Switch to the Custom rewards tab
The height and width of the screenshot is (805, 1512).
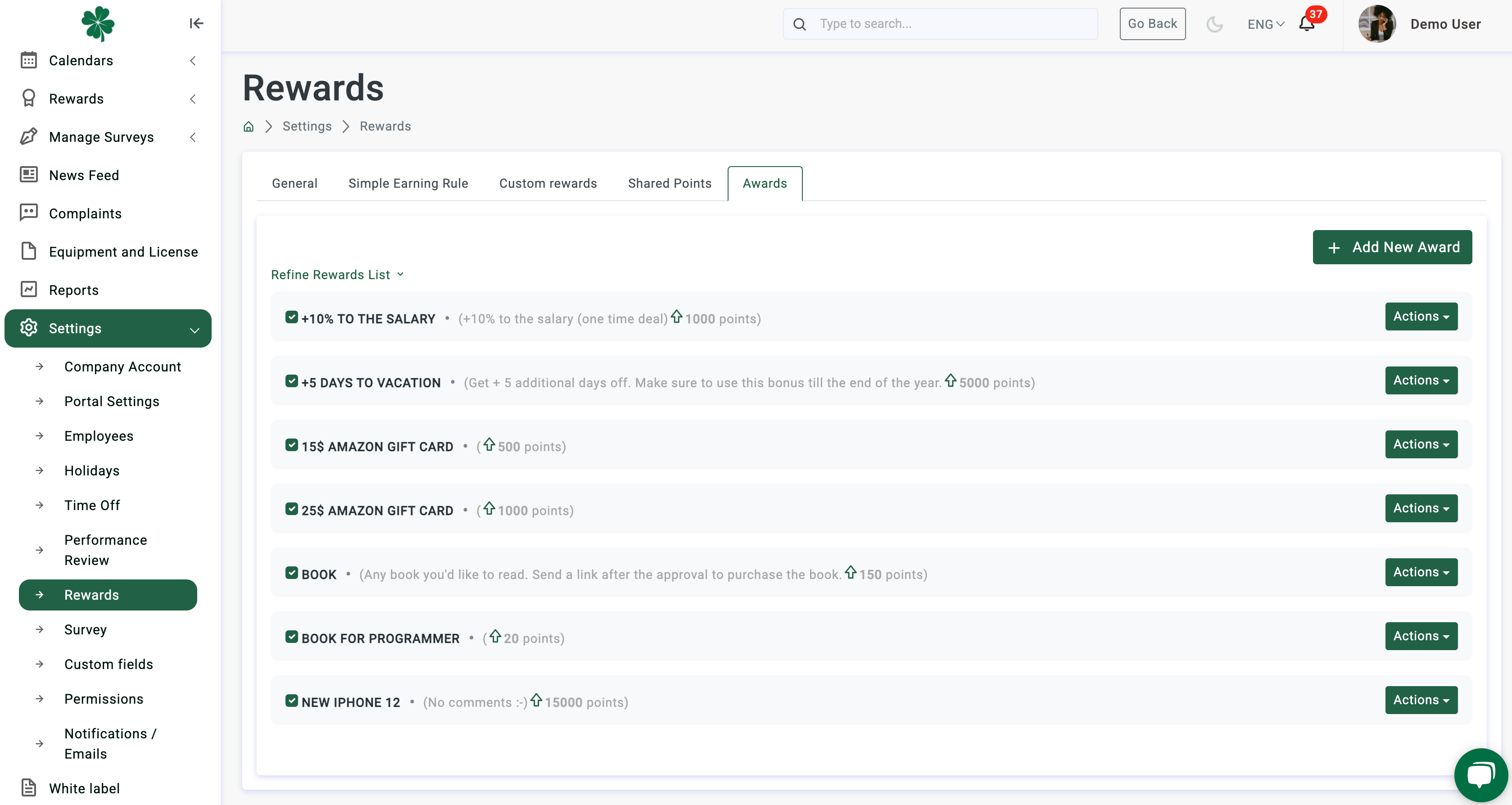(x=548, y=183)
